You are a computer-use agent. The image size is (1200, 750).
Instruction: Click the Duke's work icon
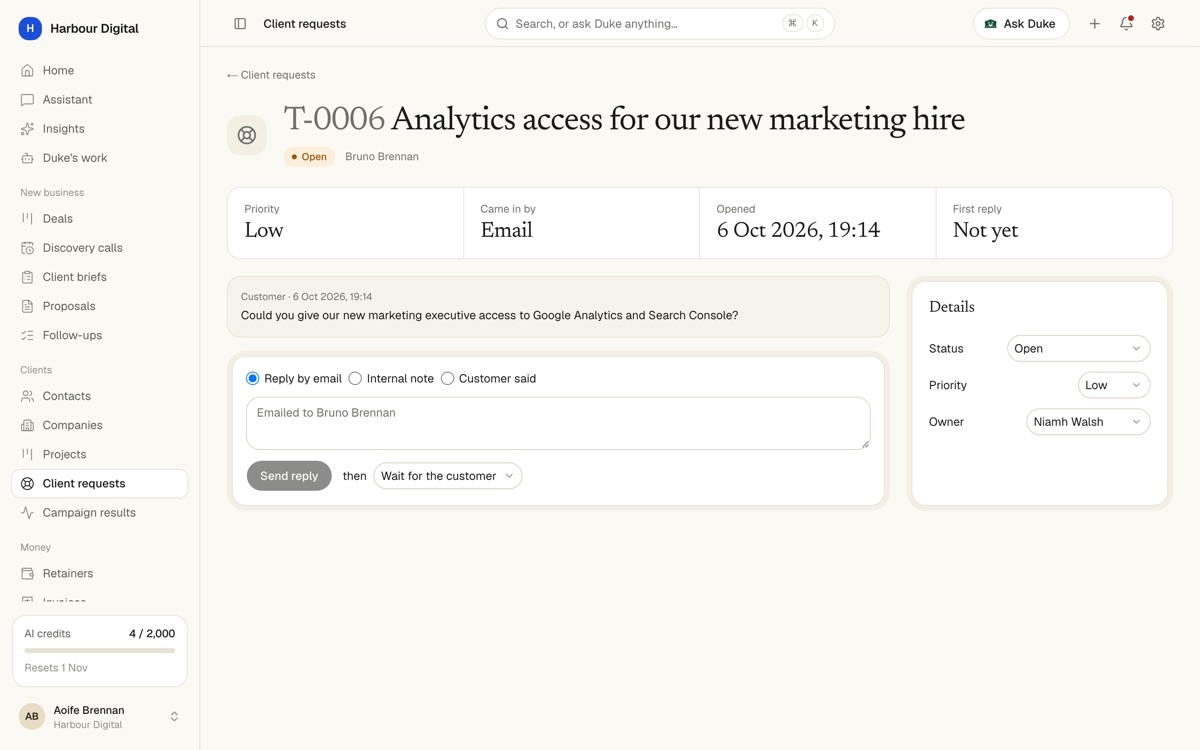[x=27, y=158]
